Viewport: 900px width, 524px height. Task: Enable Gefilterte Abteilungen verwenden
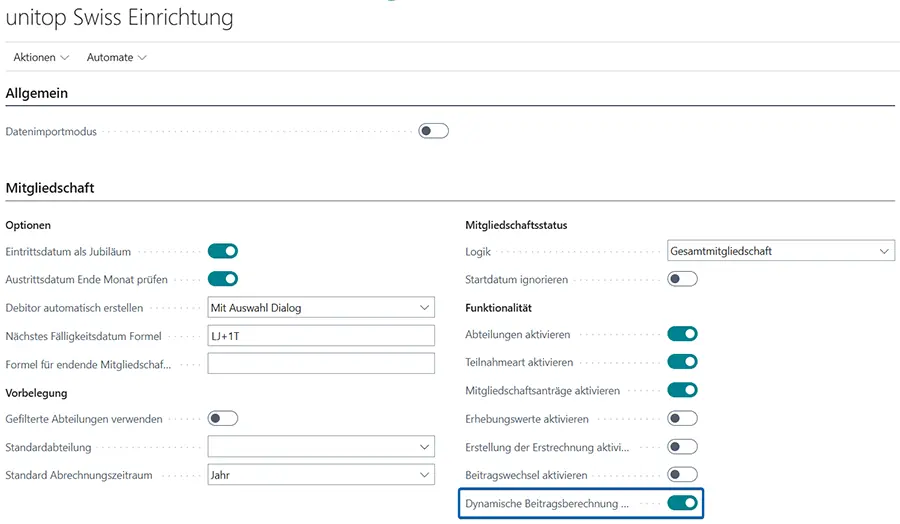(x=223, y=418)
